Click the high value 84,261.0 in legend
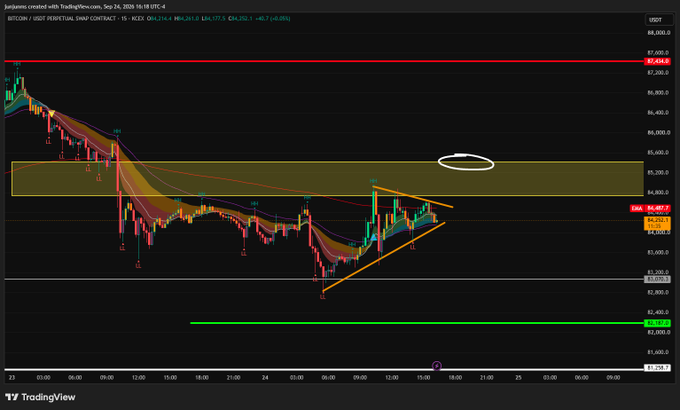This screenshot has height=410, width=680. tap(187, 19)
